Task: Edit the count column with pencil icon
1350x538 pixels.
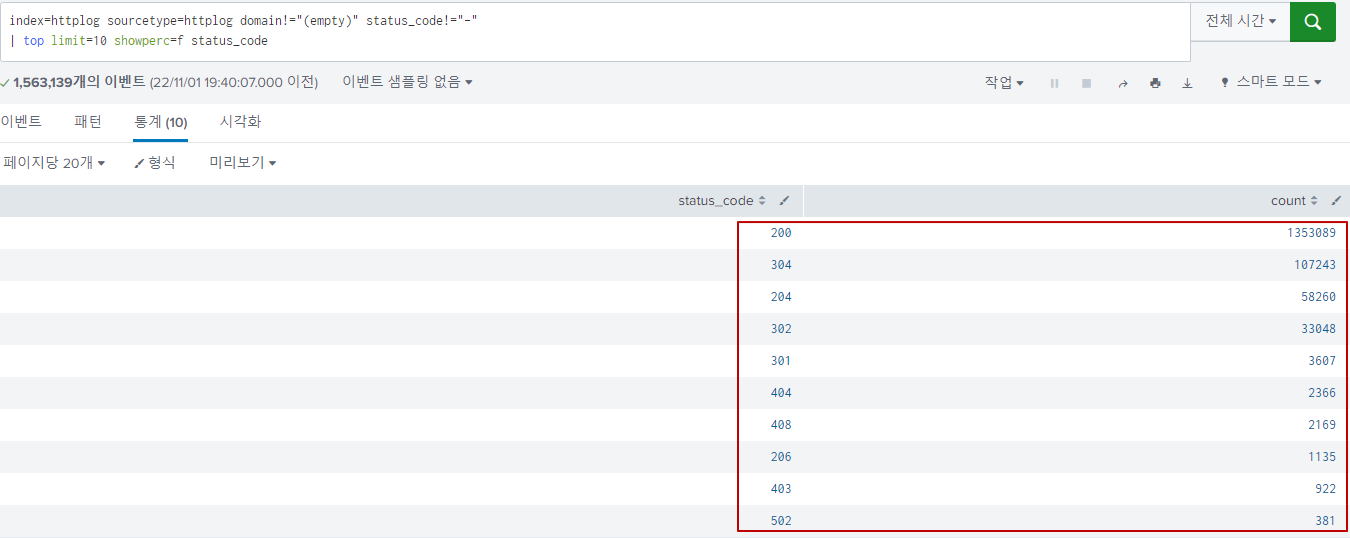Action: (1336, 201)
